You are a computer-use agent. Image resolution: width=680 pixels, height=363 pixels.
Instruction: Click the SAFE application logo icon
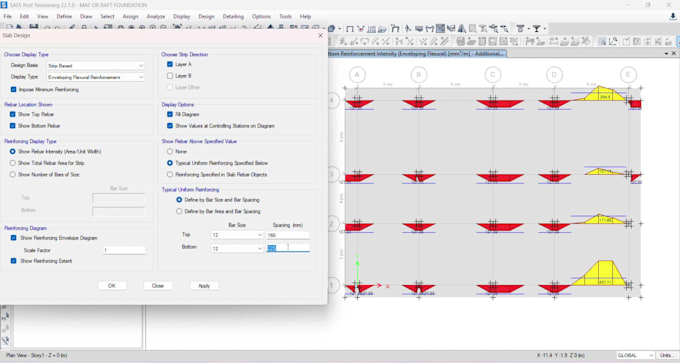[x=4, y=5]
